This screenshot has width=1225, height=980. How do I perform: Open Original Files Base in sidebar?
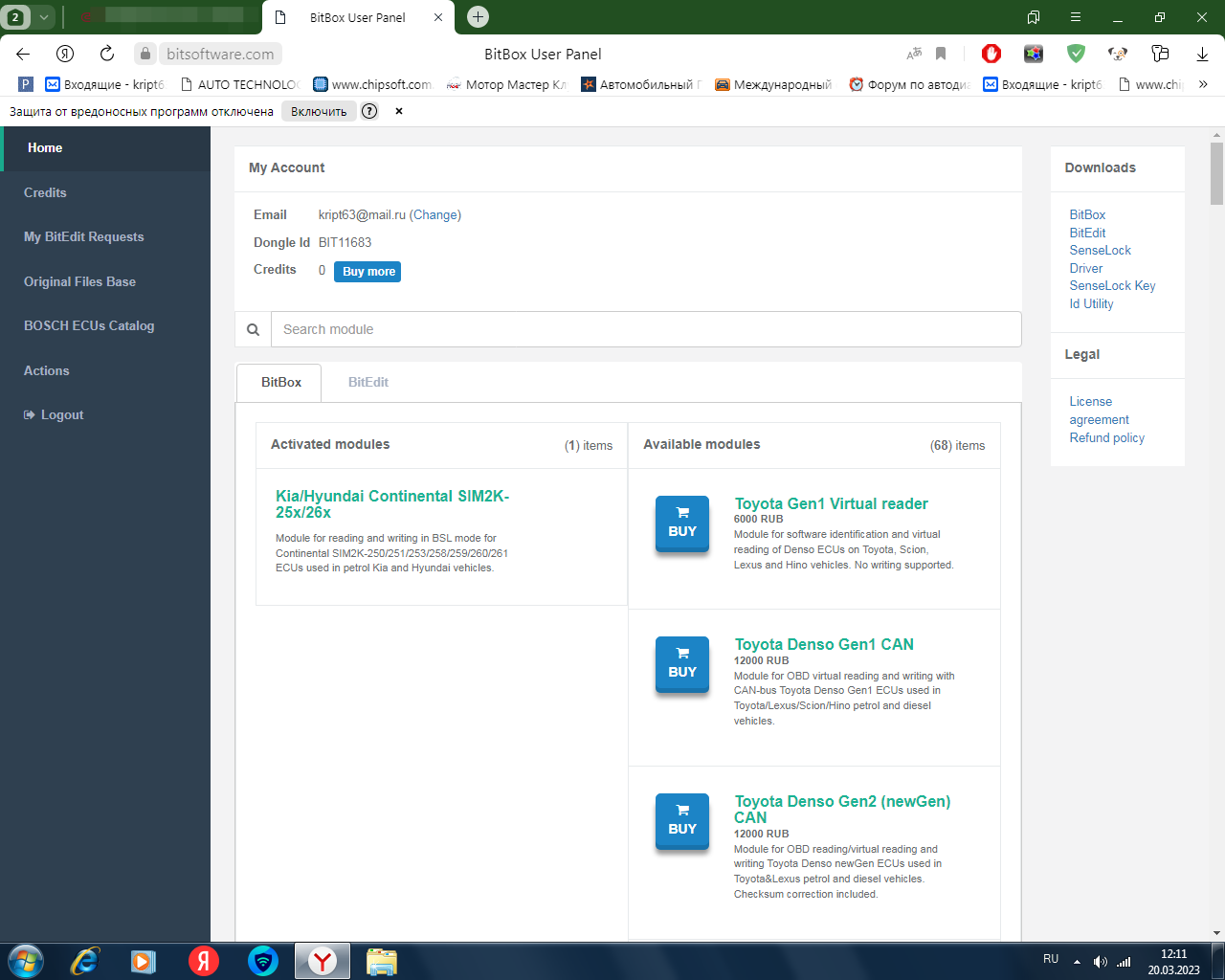[x=79, y=281]
